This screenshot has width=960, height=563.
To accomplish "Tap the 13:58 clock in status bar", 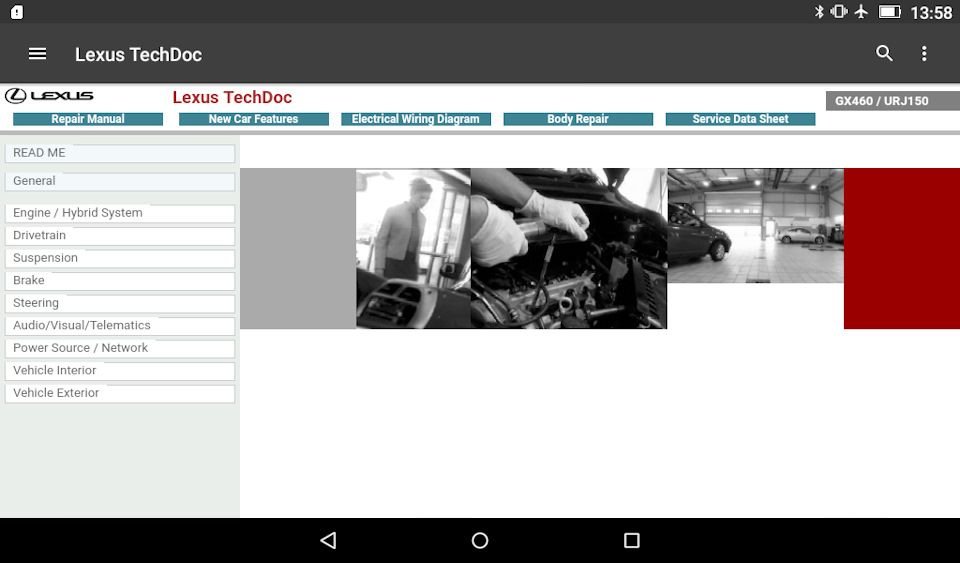I will point(931,12).
